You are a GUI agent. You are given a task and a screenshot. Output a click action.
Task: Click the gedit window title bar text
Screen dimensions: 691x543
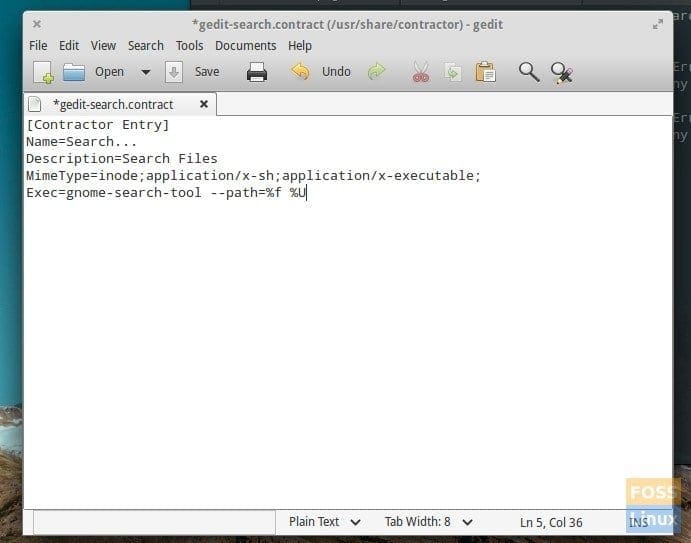tap(347, 25)
